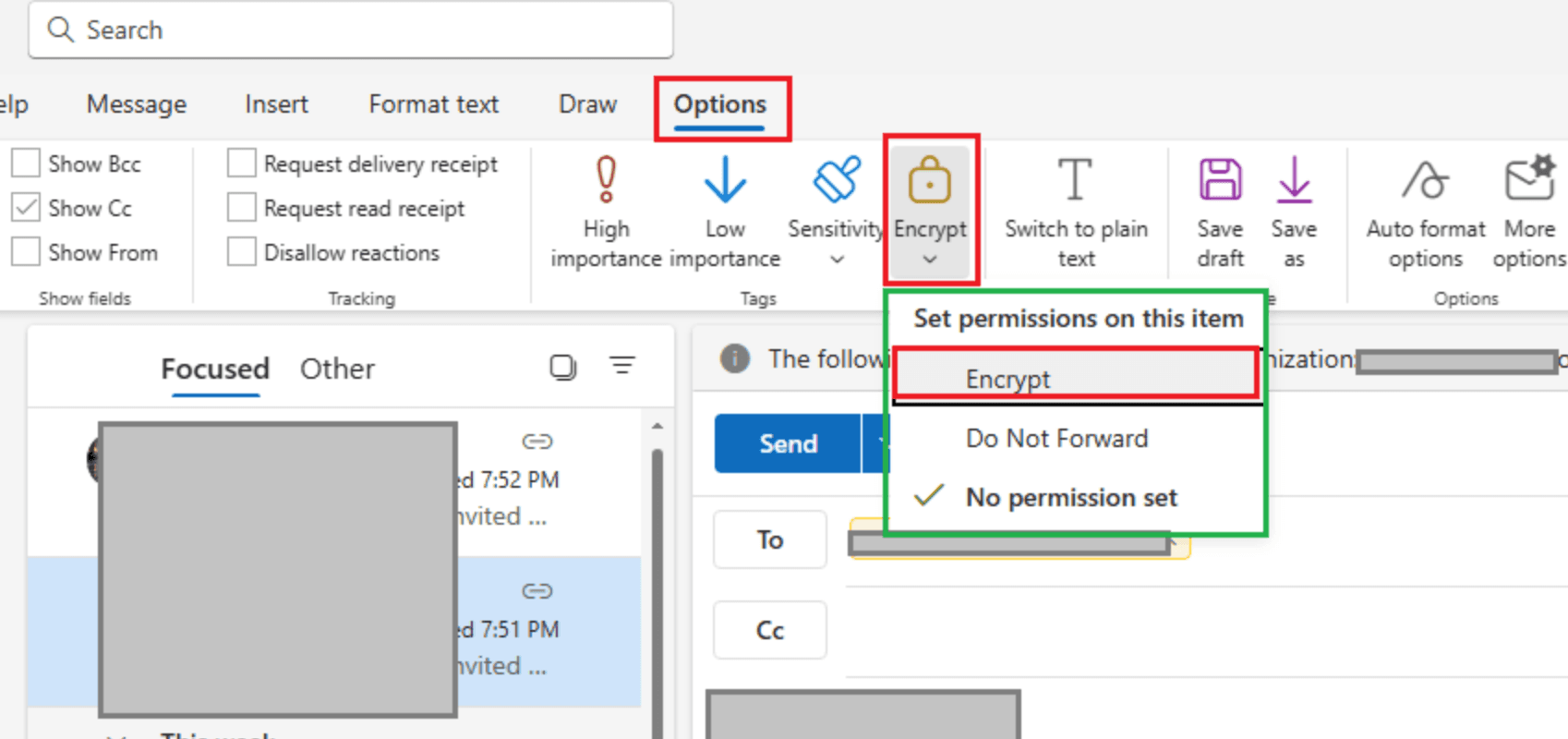Switch to the Insert tab

tap(276, 104)
